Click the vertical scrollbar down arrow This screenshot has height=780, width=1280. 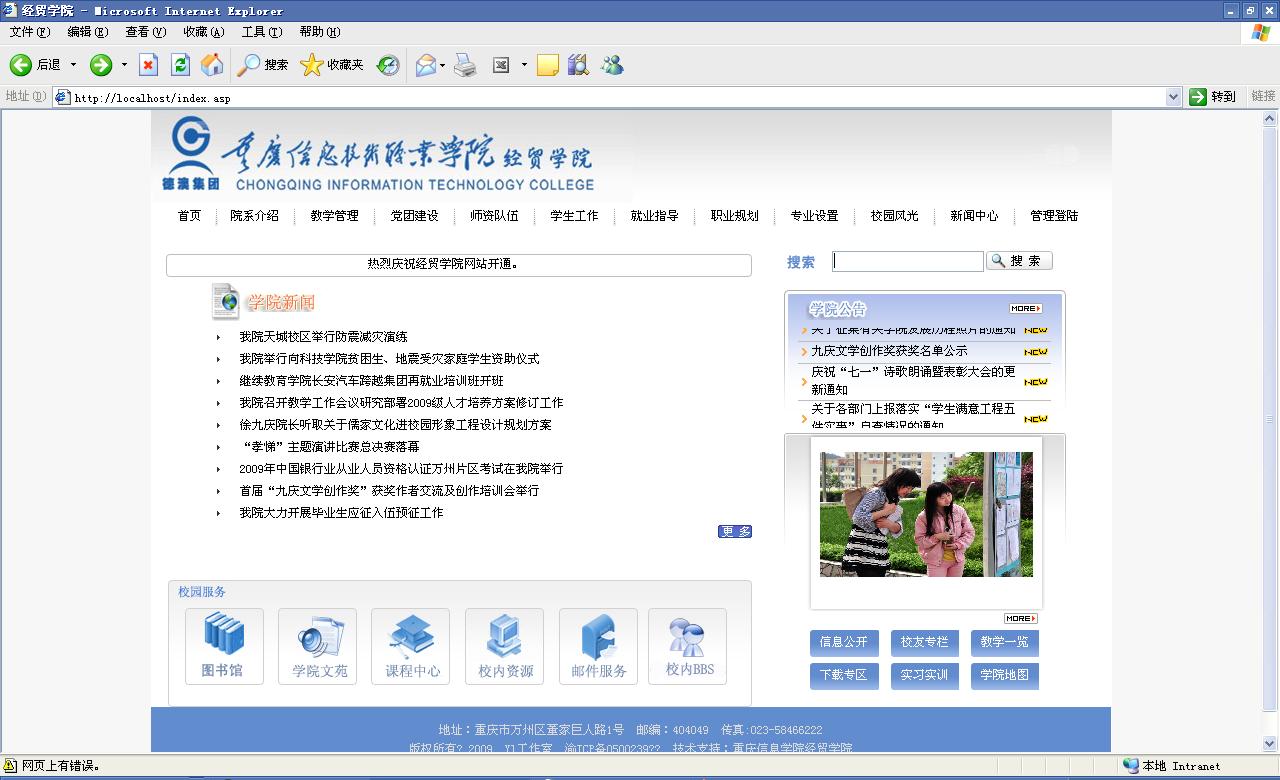pos(1271,744)
